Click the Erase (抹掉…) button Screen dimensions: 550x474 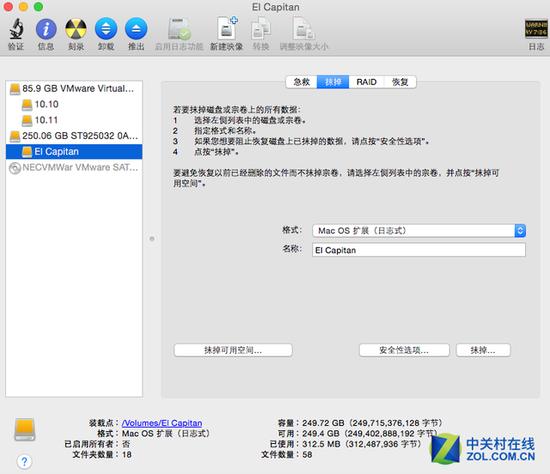point(483,350)
